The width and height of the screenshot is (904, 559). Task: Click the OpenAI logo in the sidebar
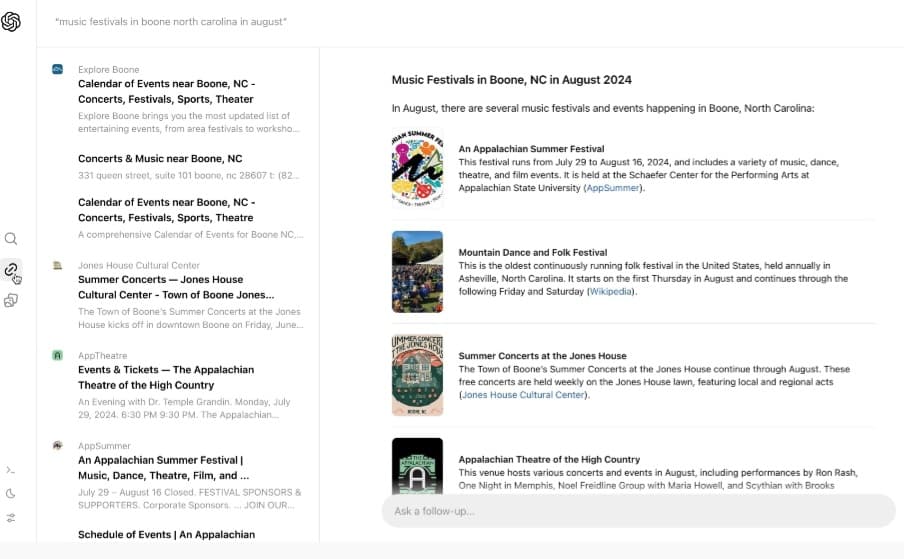(11, 22)
